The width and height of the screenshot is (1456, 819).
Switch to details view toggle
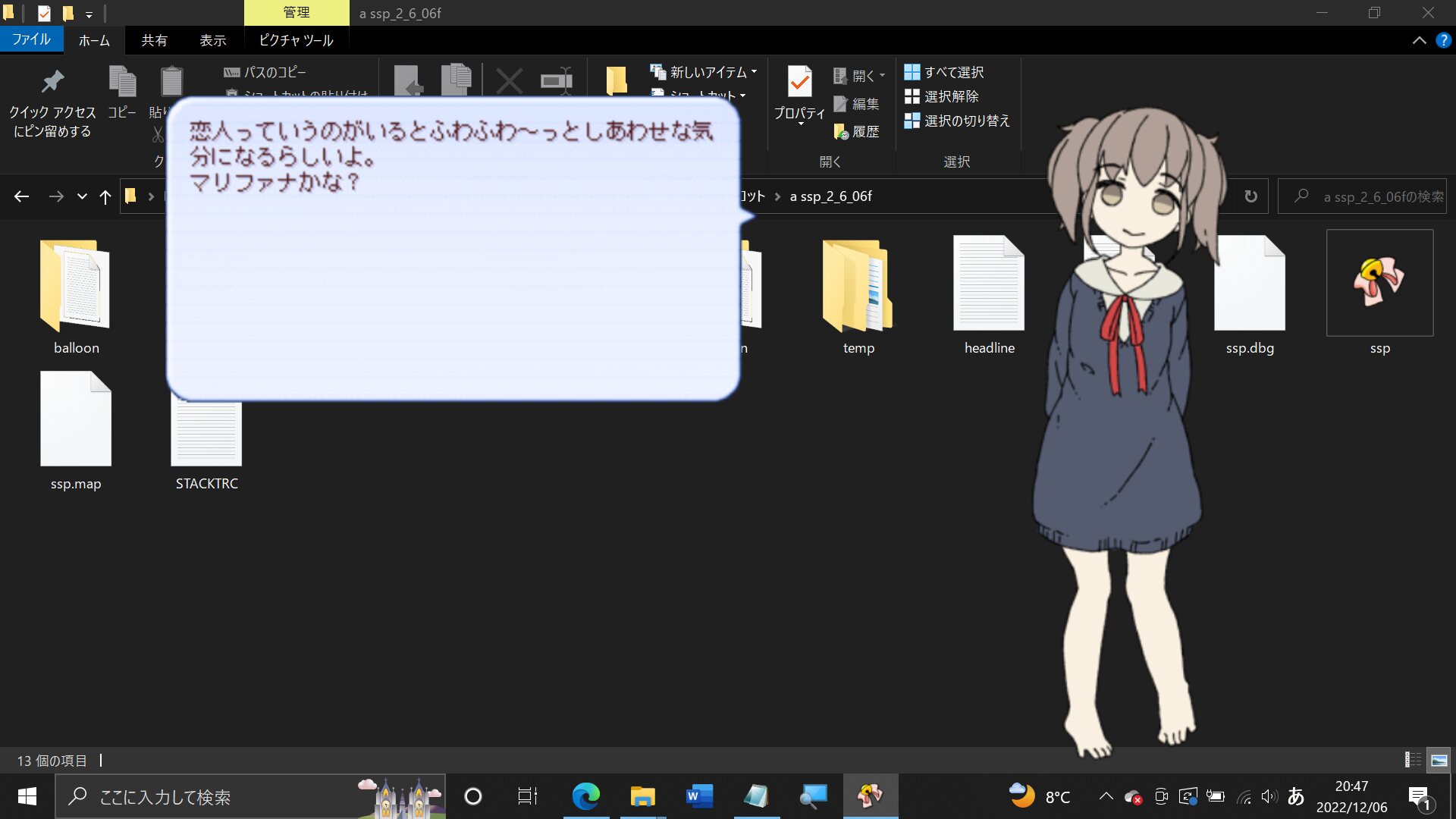(1414, 760)
